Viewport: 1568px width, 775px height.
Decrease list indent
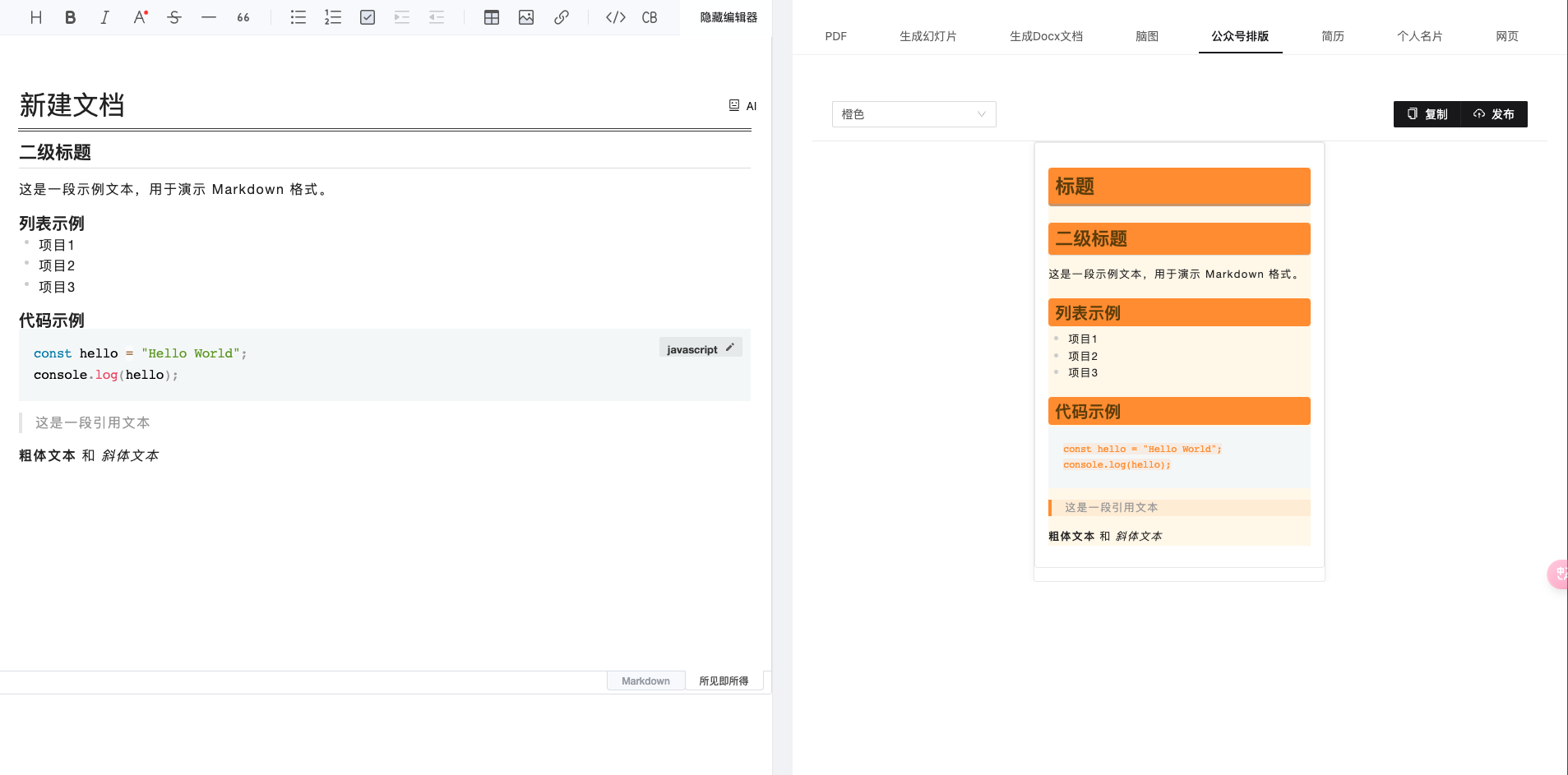pyautogui.click(x=437, y=17)
